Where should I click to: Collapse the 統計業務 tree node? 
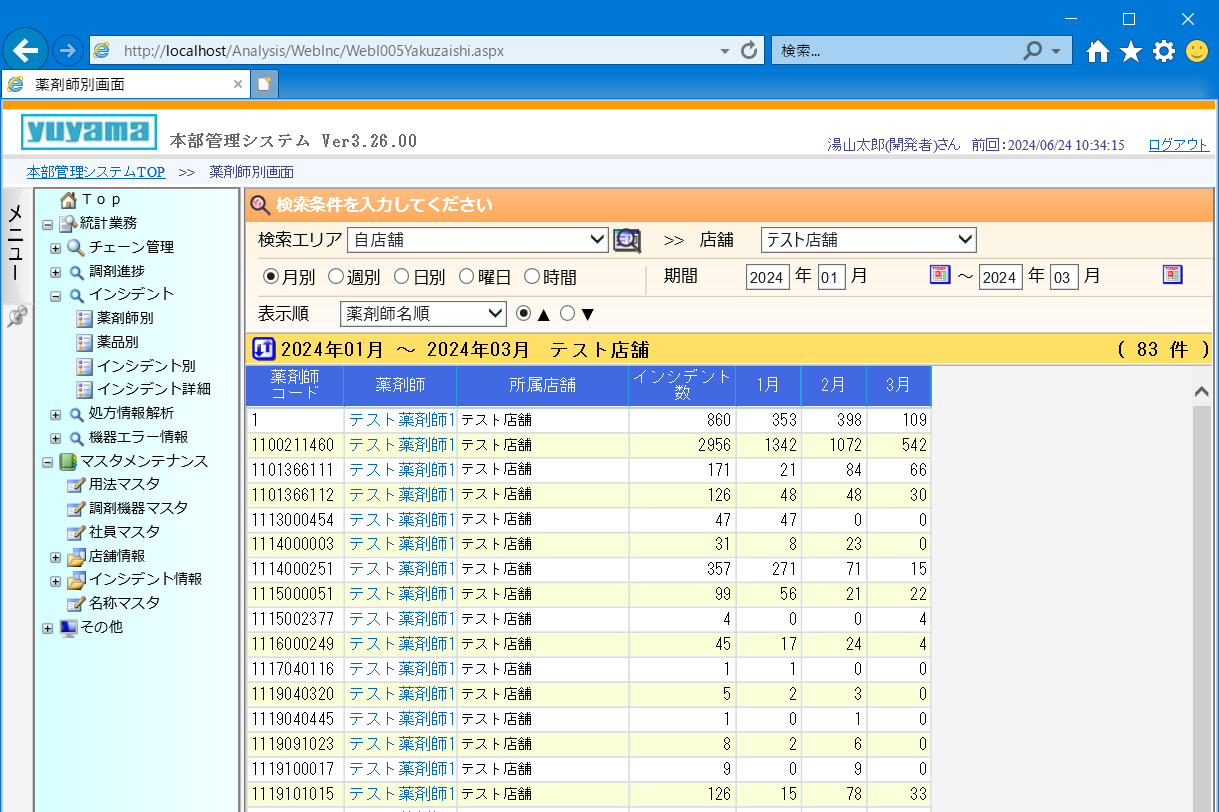(47, 223)
